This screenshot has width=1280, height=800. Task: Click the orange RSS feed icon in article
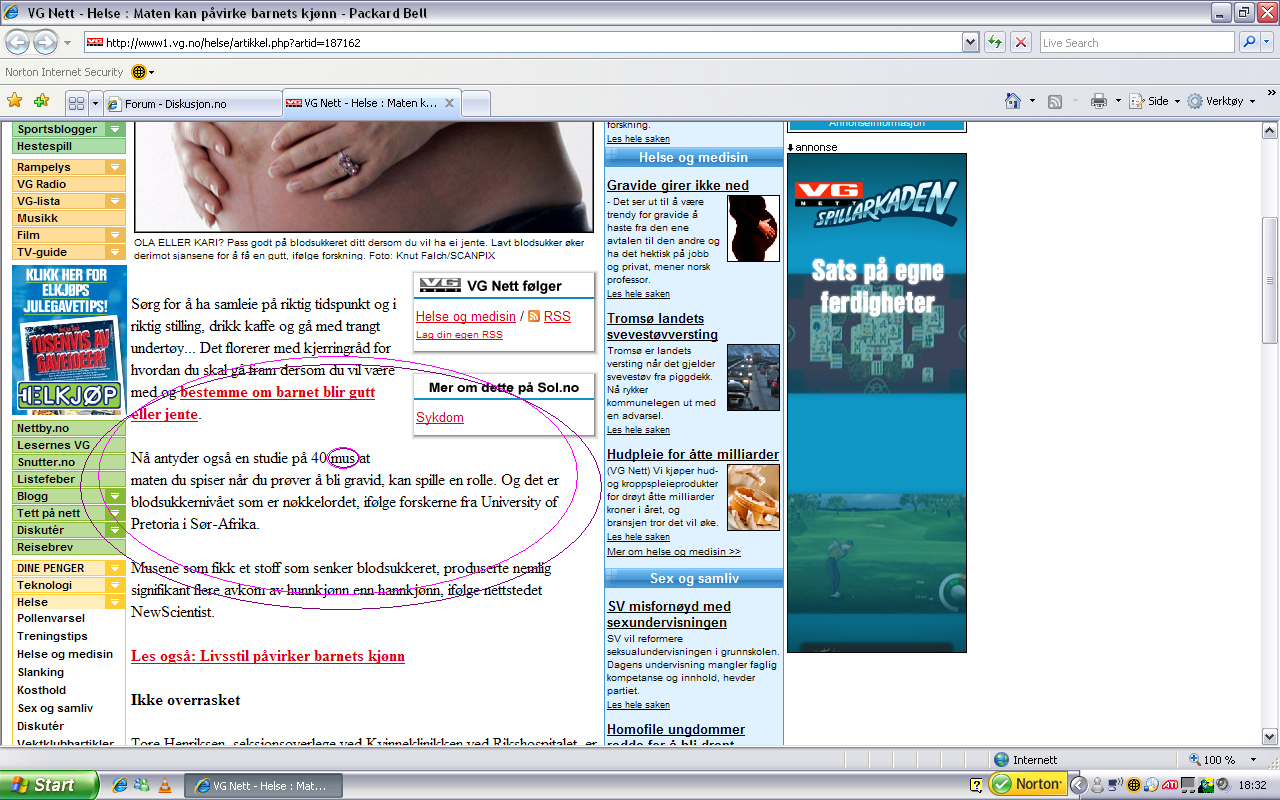(534, 316)
